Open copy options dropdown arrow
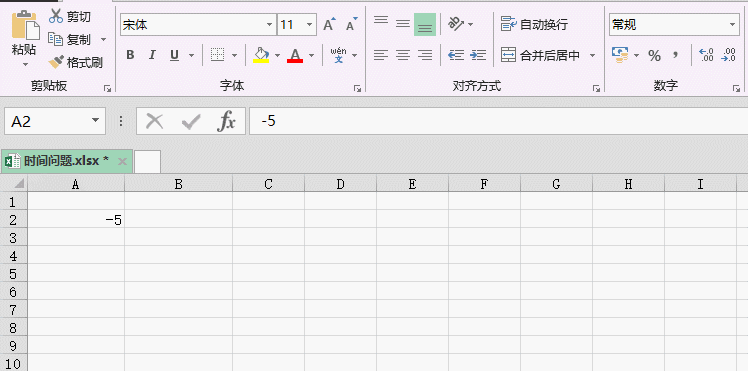This screenshot has height=371, width=748. [x=104, y=40]
